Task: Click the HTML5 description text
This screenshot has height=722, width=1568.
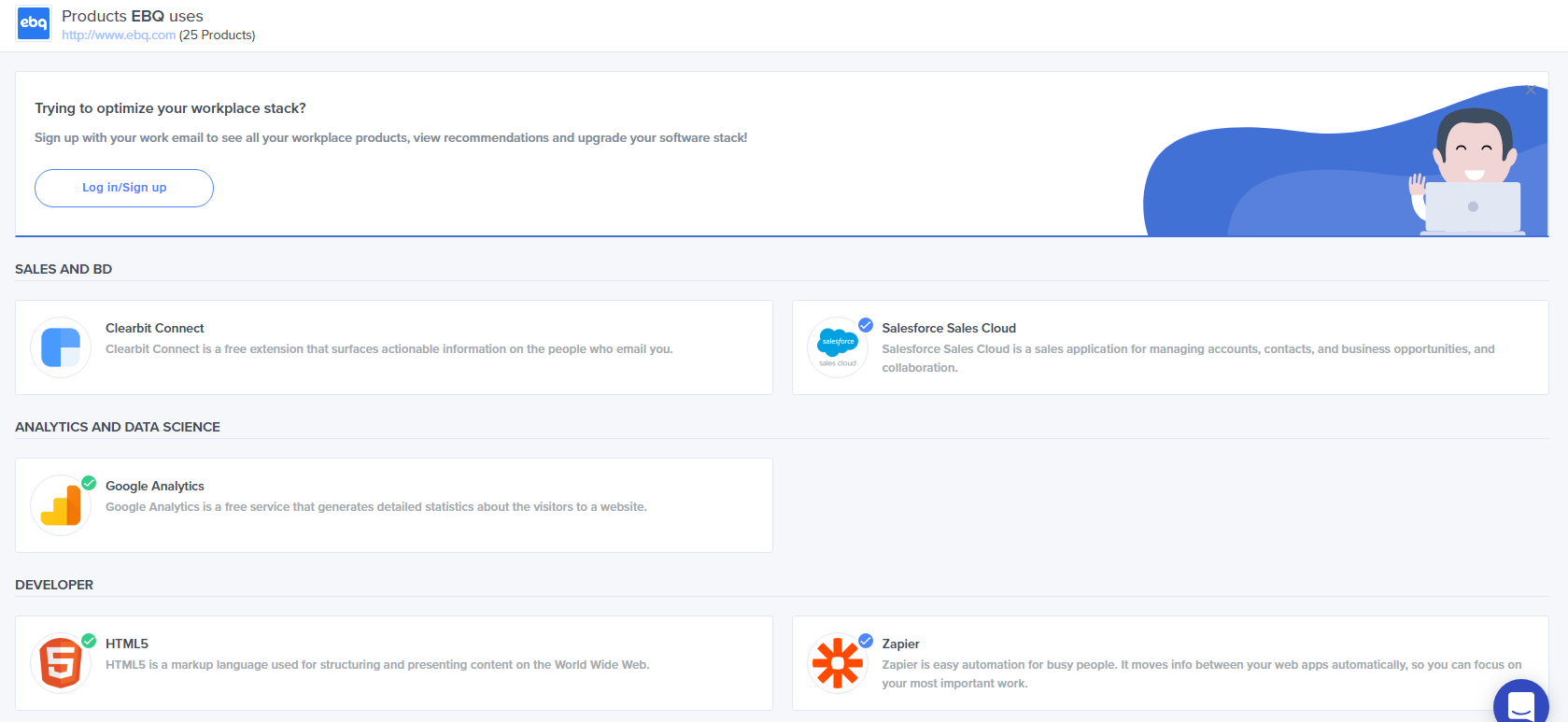Action: 377,665
